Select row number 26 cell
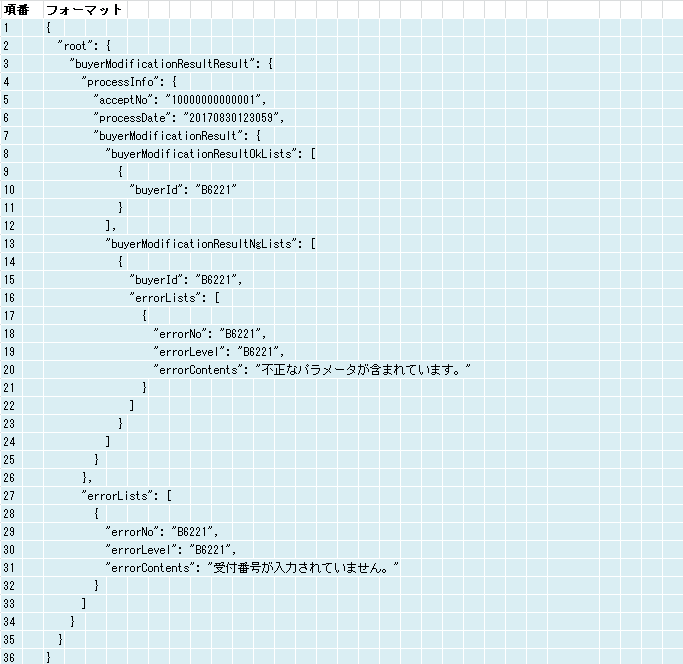This screenshot has width=683, height=664. pyautogui.click(x=9, y=478)
